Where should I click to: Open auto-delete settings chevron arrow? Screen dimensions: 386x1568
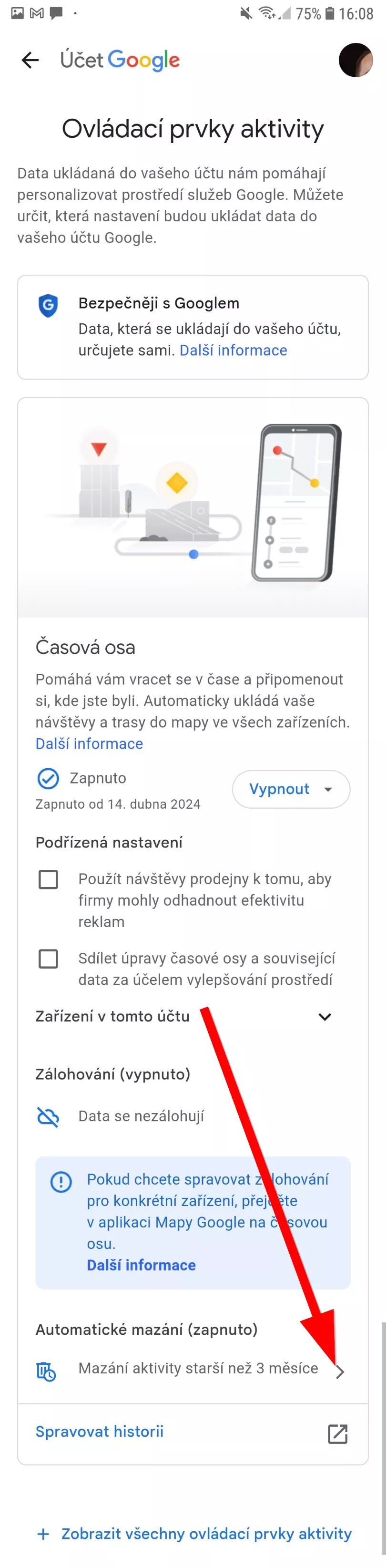(x=340, y=1372)
